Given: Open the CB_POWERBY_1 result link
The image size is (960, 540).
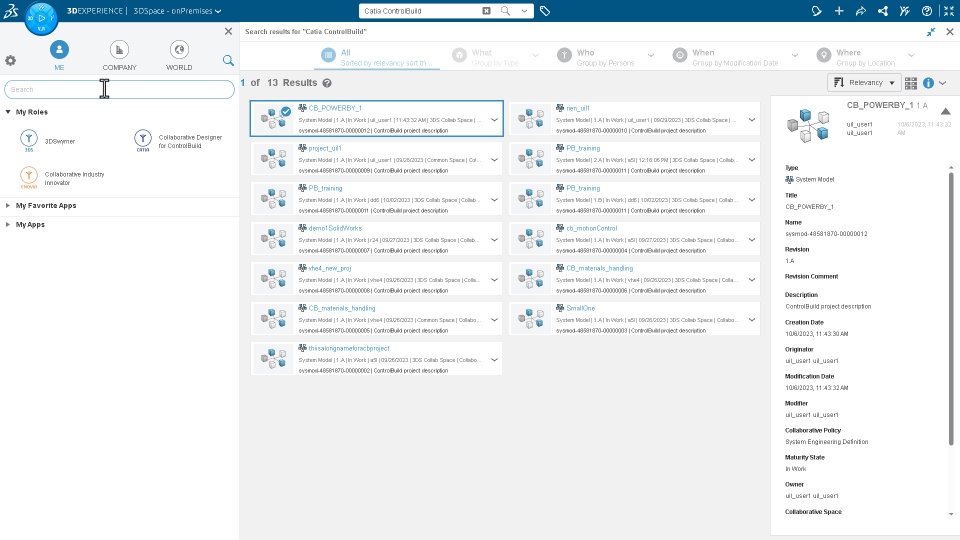Looking at the screenshot, I should 335,108.
